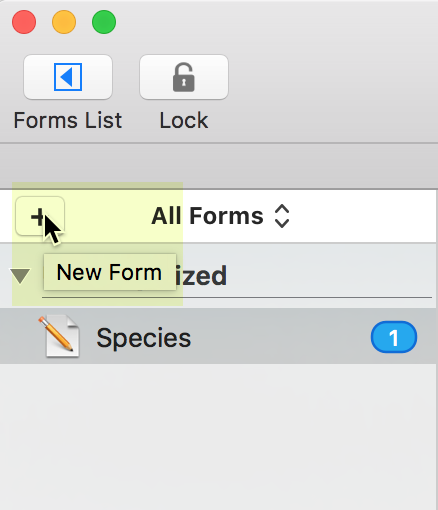This screenshot has width=438, height=510.
Task: Open the All Forms category dropdown
Action: [220, 216]
